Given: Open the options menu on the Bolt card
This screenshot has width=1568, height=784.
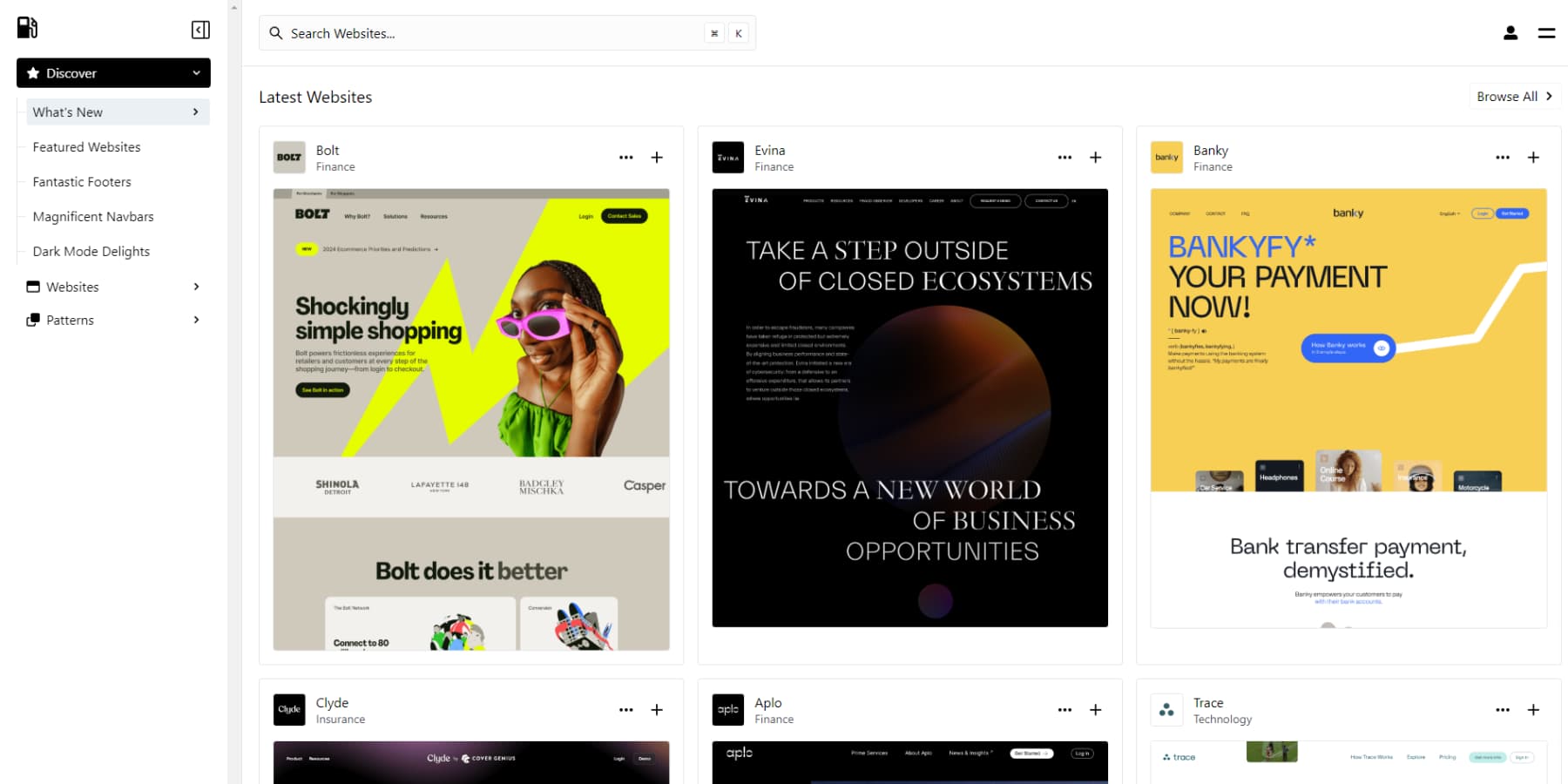Looking at the screenshot, I should point(625,157).
